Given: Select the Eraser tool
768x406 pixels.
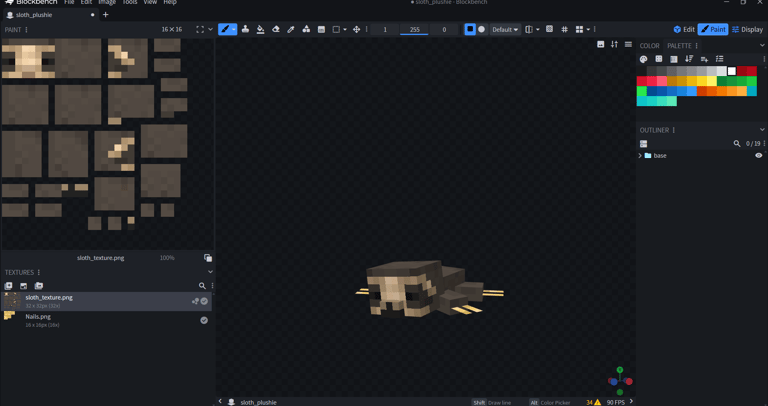Looking at the screenshot, I should coord(276,29).
